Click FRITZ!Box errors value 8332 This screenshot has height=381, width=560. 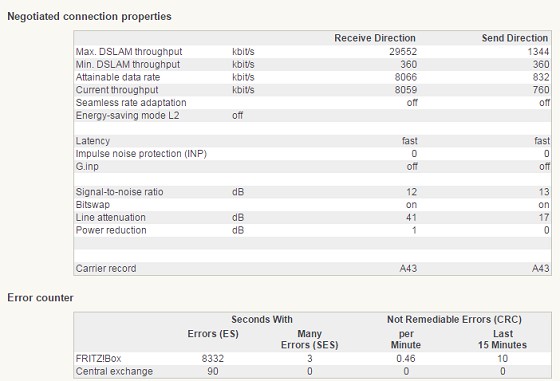point(213,359)
